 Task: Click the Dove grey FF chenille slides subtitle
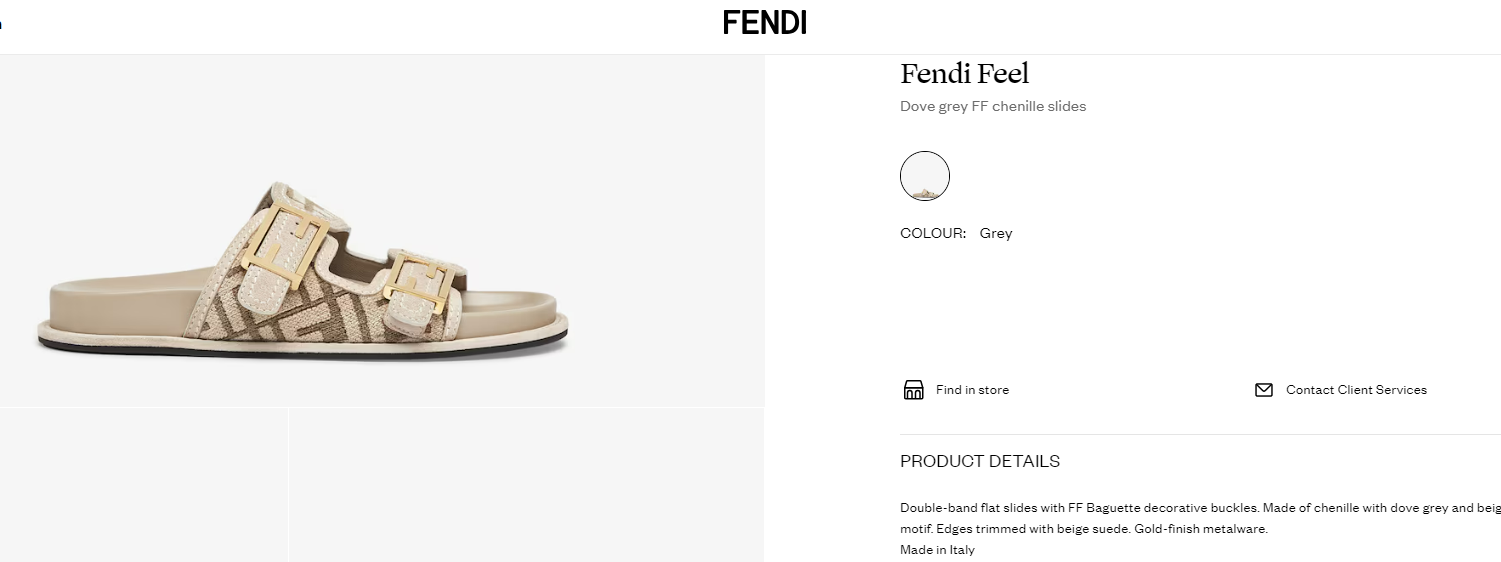click(x=993, y=106)
